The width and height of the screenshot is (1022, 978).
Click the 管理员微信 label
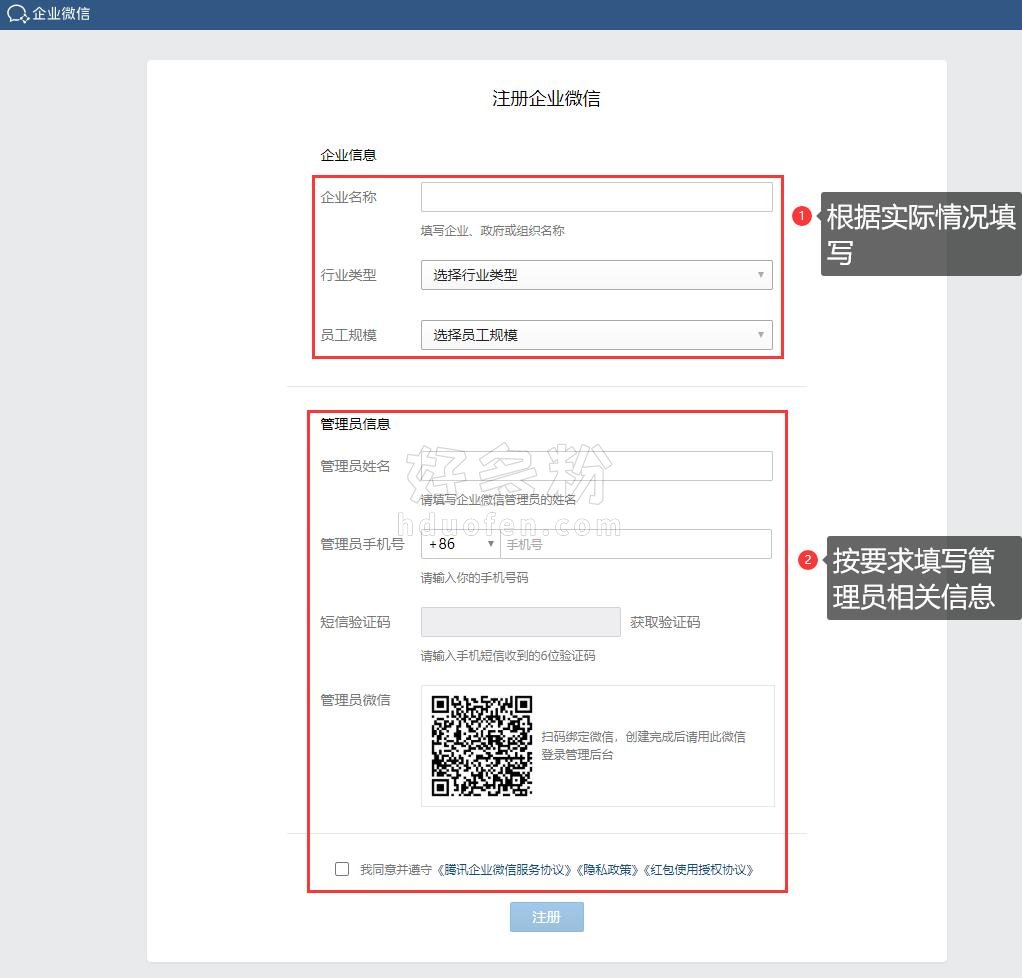[355, 700]
